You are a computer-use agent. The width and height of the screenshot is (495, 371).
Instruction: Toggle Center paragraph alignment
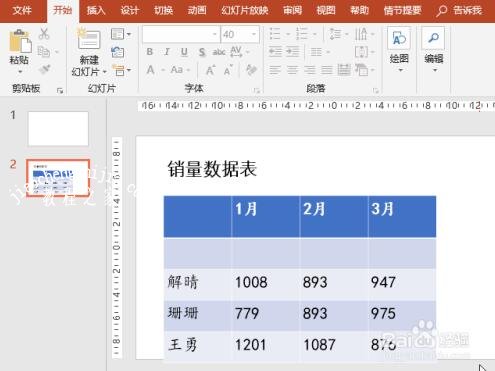pos(292,70)
